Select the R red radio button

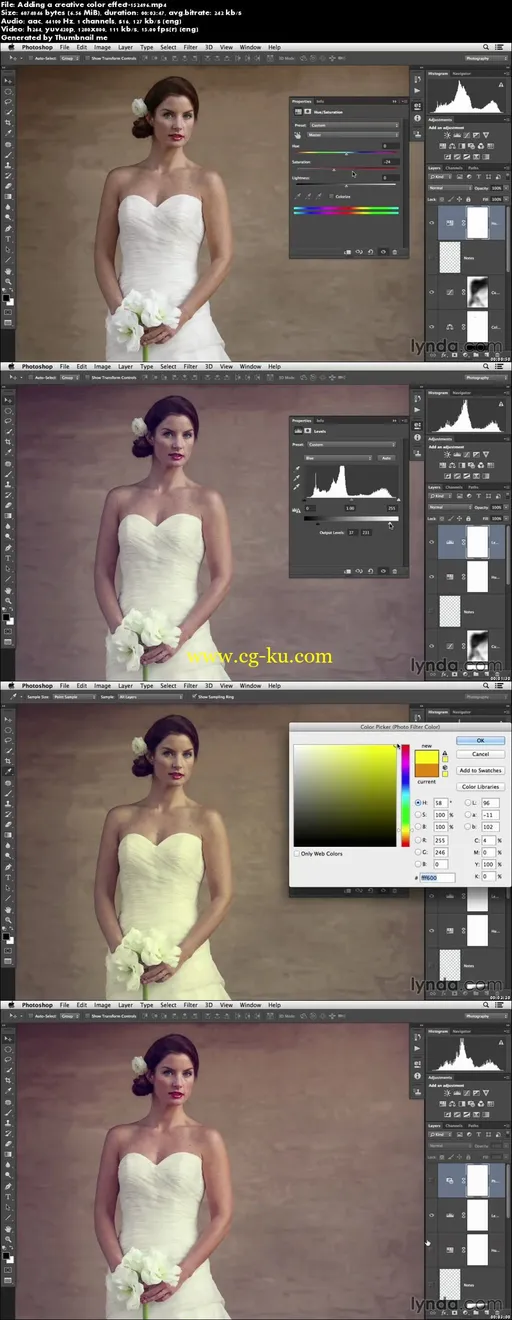pos(418,840)
